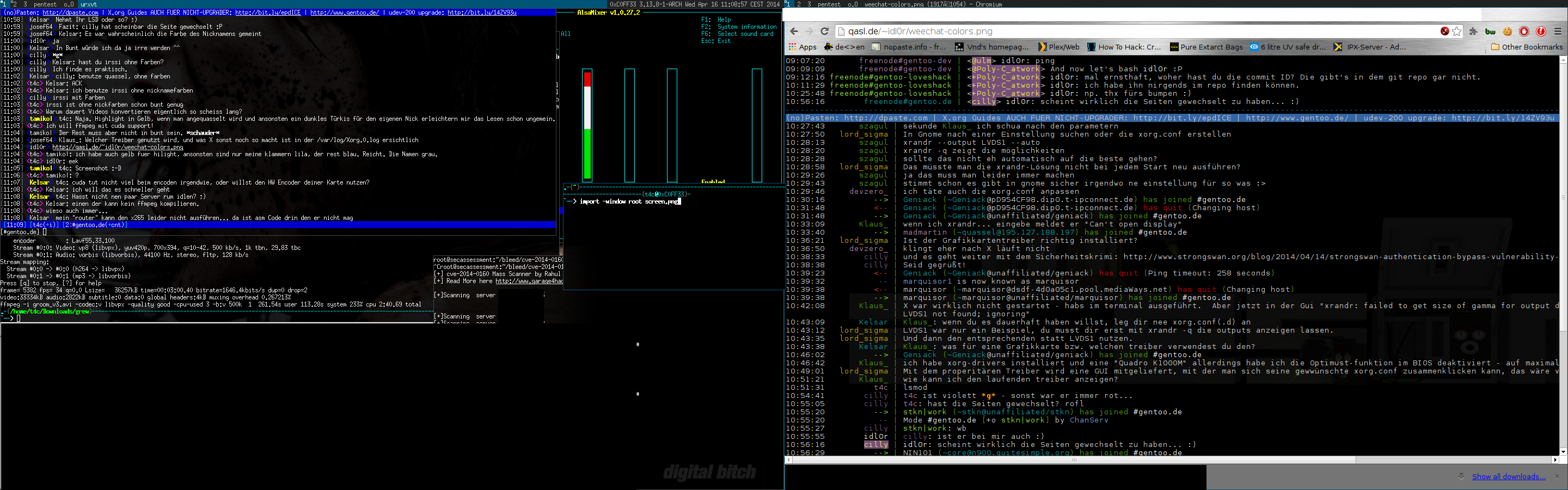Image resolution: width=1568 pixels, height=490 pixels.
Task: Click irssi status bar '[2:#gentoo.de(+cnt)]'
Action: tap(95, 225)
